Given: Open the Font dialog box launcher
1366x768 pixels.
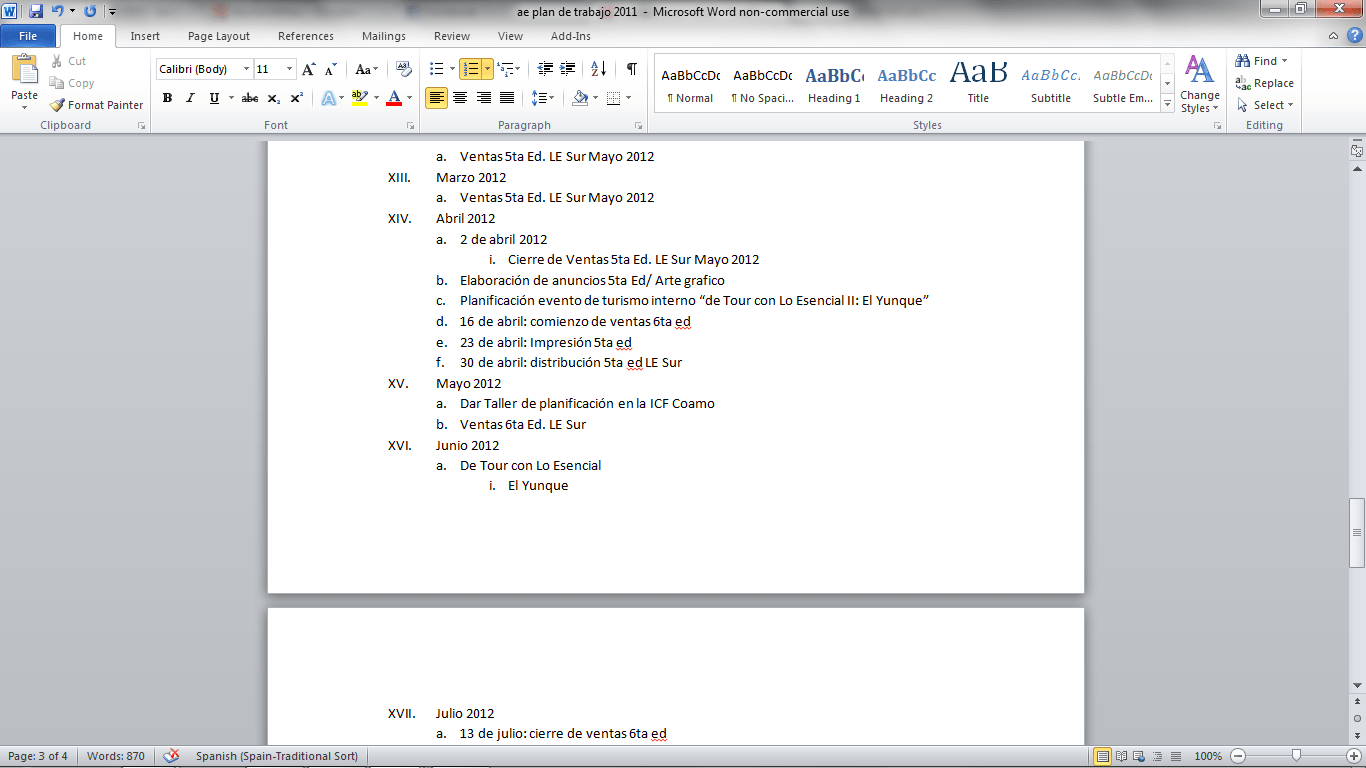Looking at the screenshot, I should coord(411,126).
